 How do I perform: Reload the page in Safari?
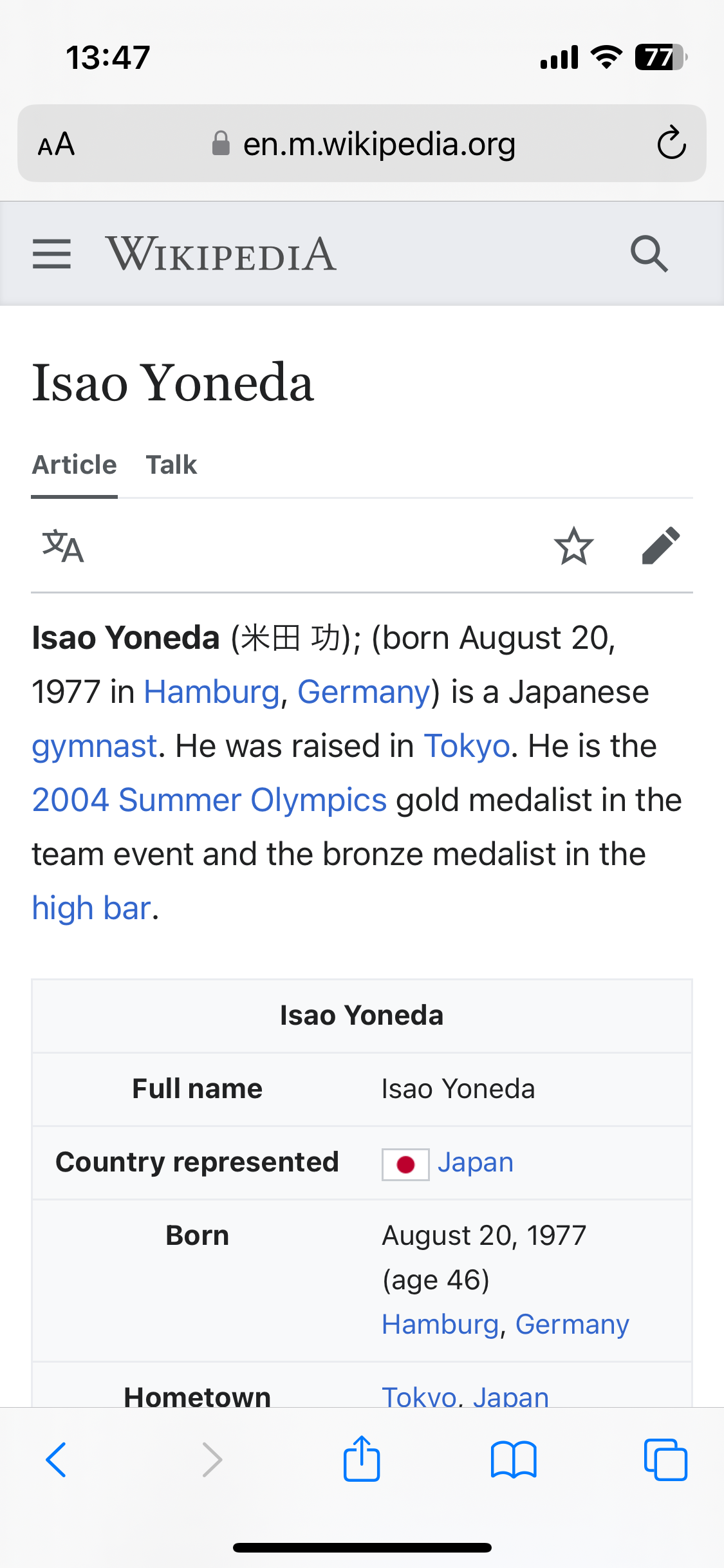point(671,143)
